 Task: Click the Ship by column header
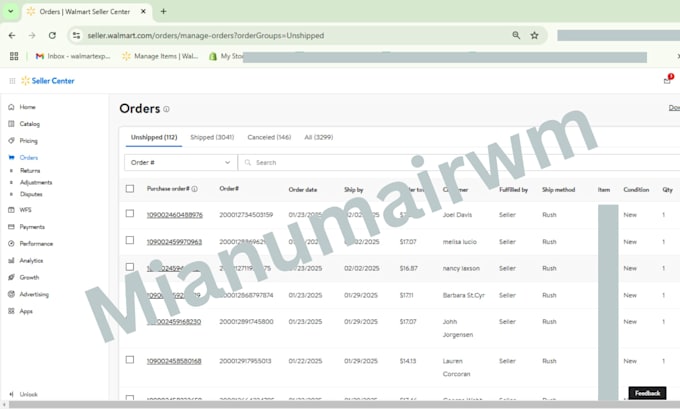[353, 190]
